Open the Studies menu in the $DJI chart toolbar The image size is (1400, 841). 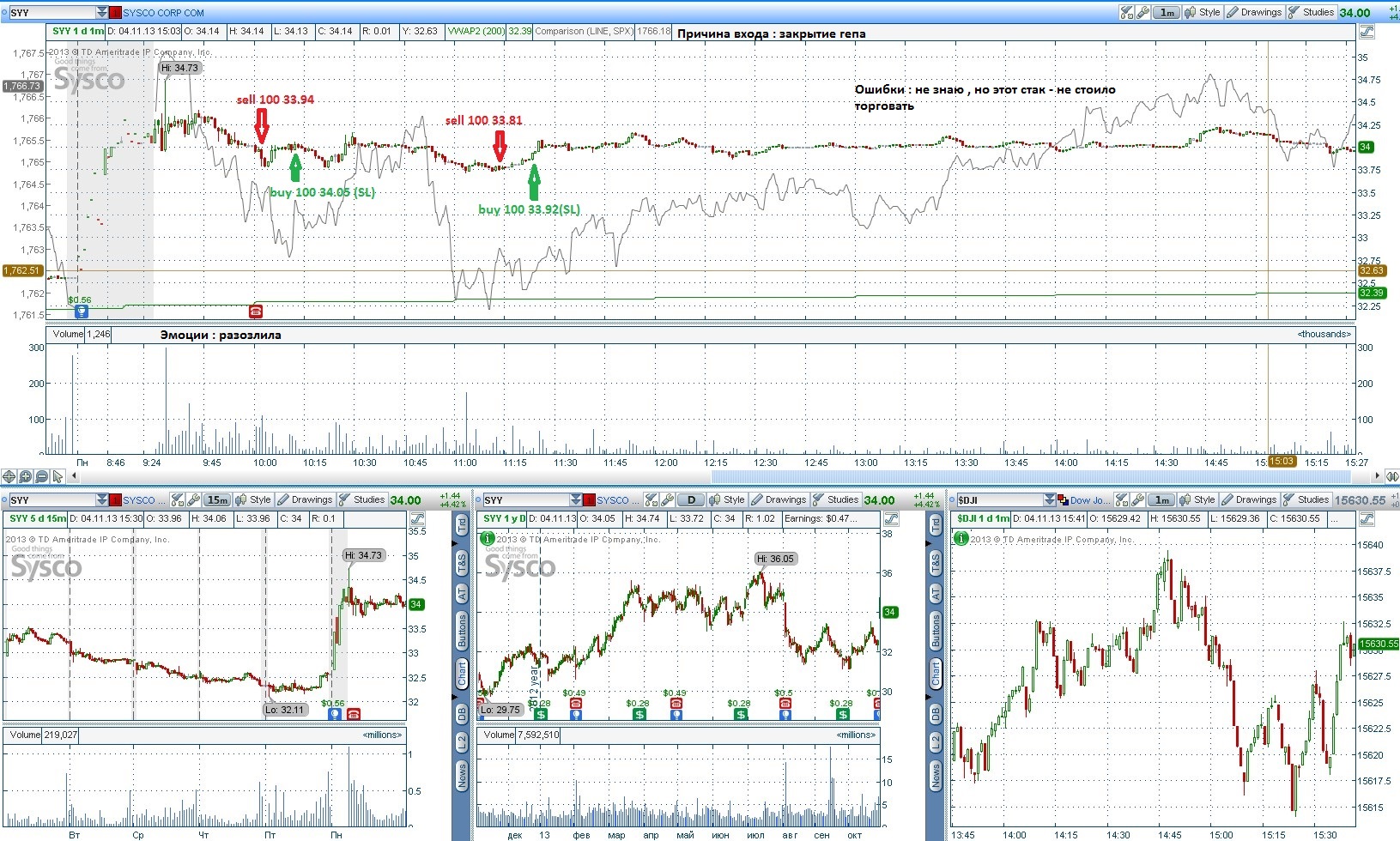(1306, 499)
